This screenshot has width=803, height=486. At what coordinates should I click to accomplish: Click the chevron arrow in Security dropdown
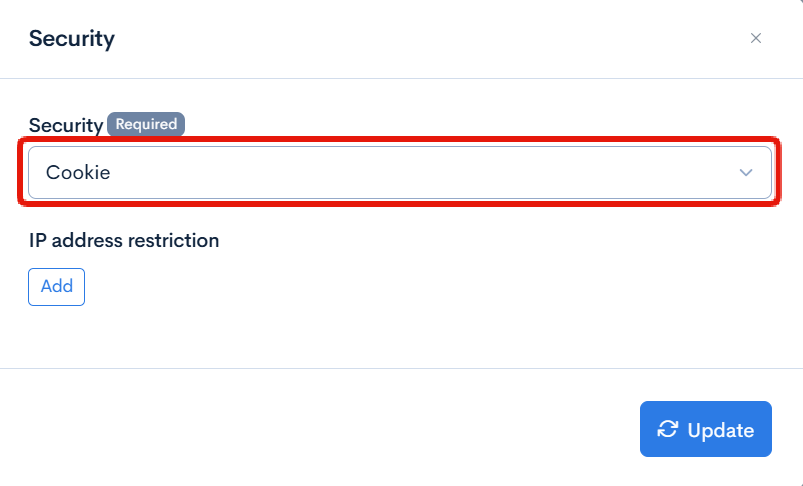pyautogui.click(x=745, y=172)
